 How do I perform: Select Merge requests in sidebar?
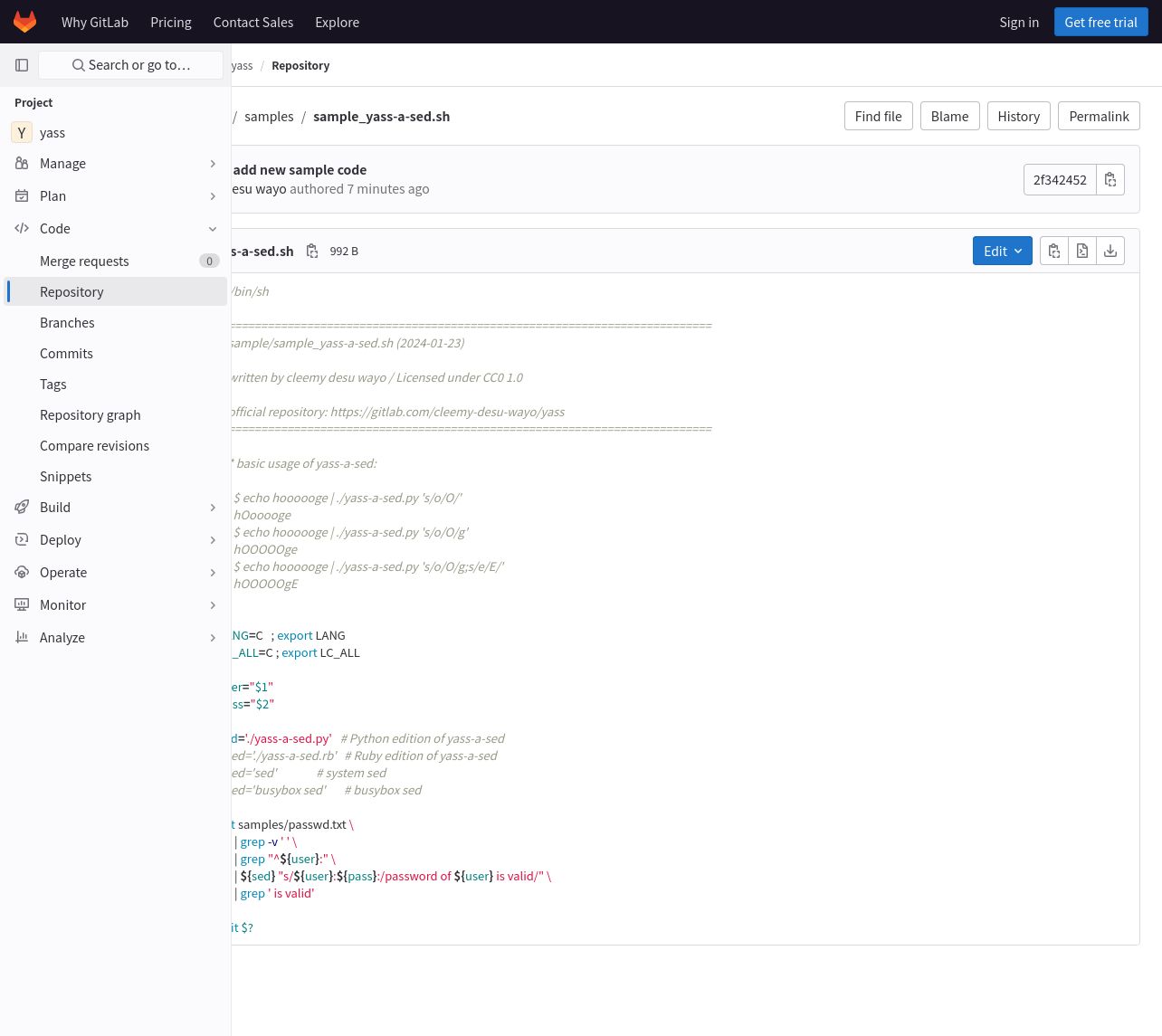pyautogui.click(x=116, y=261)
